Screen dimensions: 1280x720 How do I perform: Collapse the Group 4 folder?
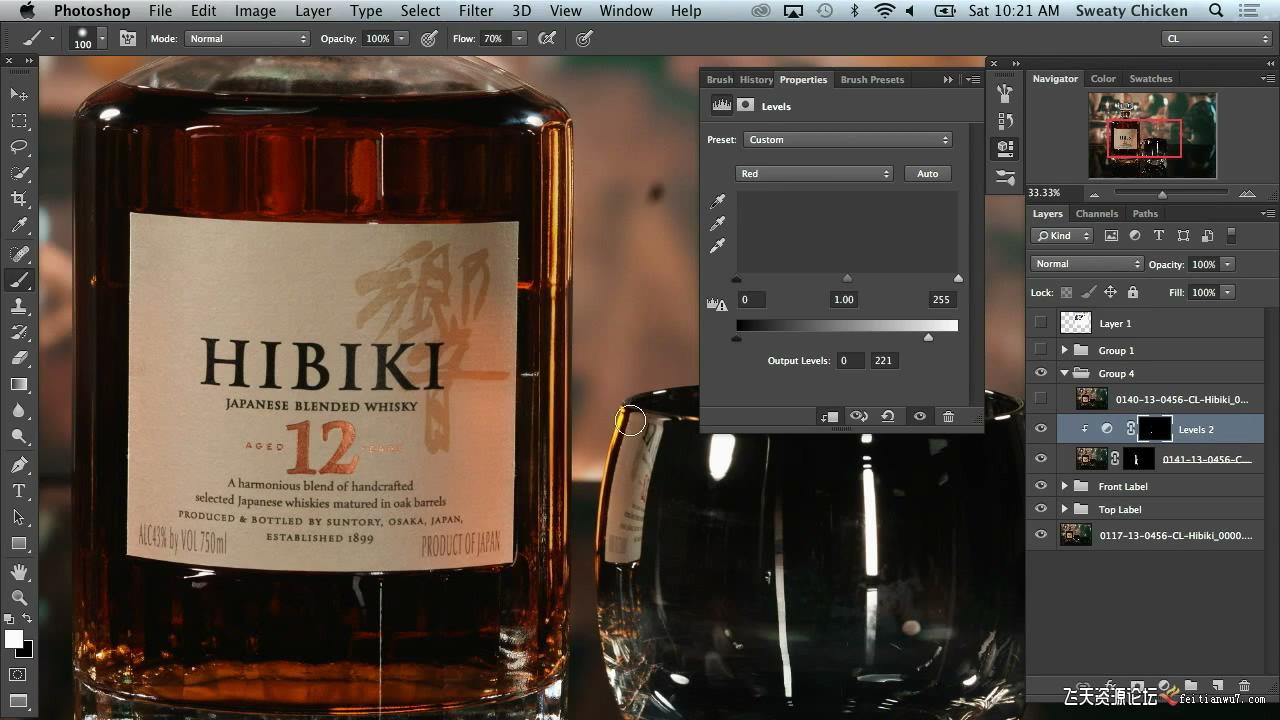1064,373
